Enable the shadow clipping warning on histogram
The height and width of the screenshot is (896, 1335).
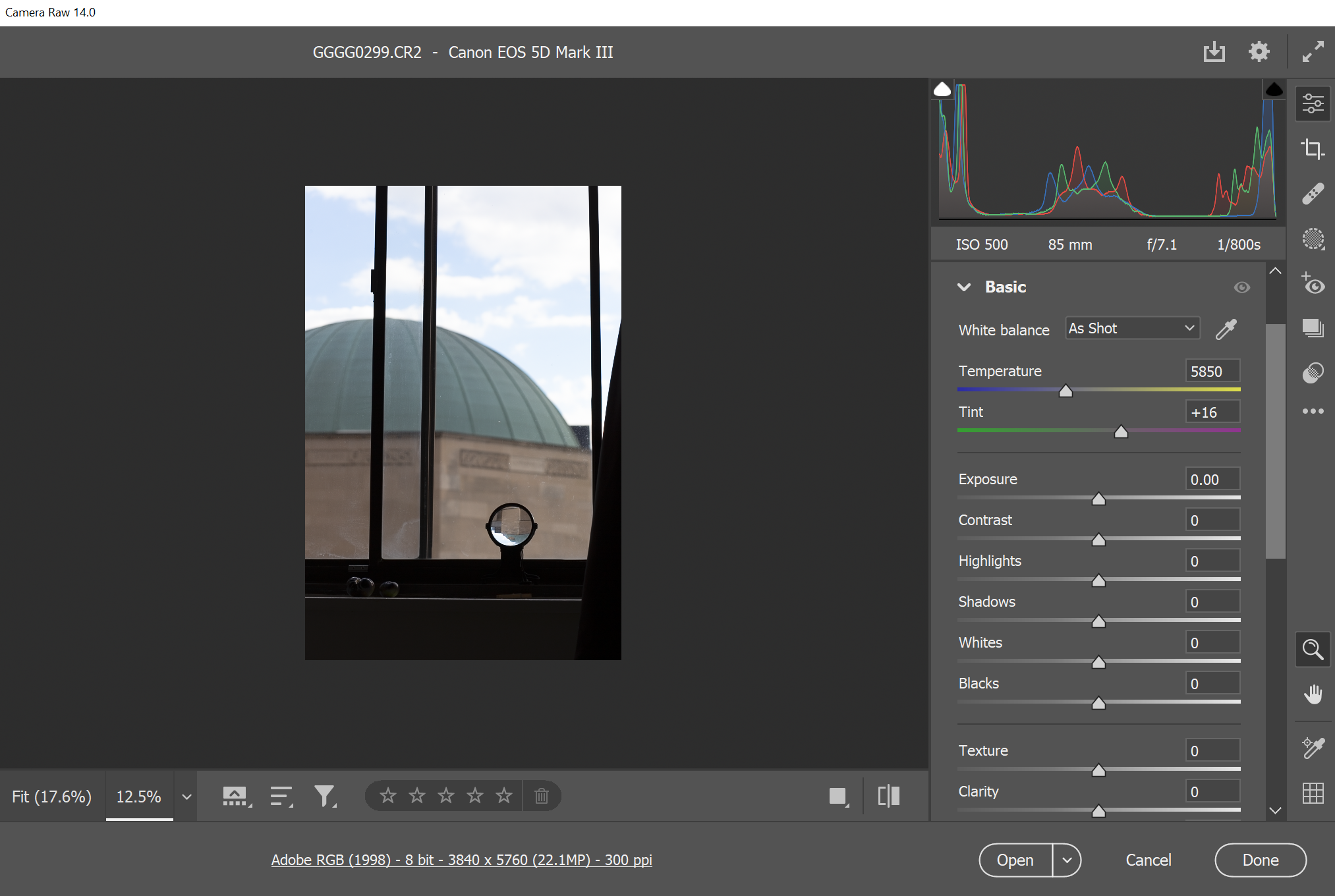(942, 88)
